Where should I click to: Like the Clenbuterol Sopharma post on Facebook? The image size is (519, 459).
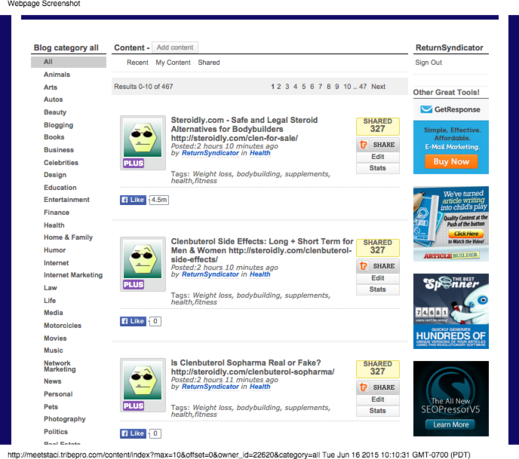click(133, 434)
